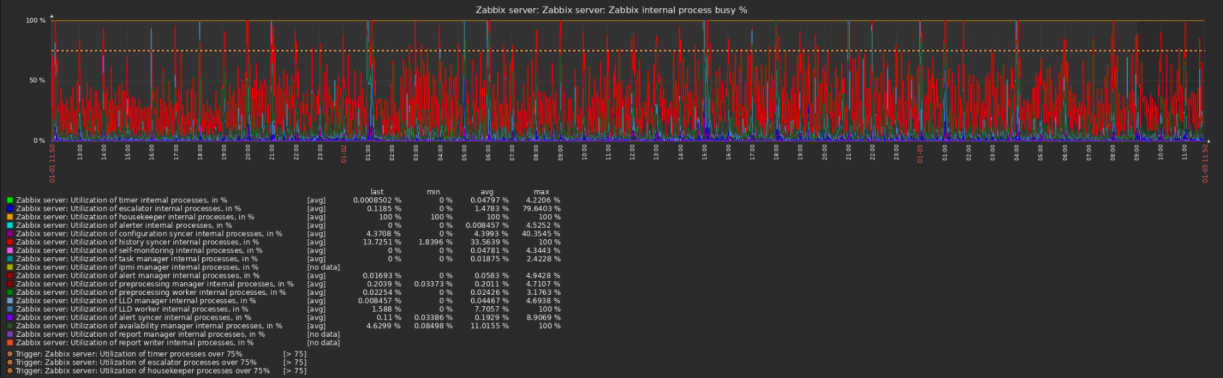Click the report writer legend swatch

point(9,342)
